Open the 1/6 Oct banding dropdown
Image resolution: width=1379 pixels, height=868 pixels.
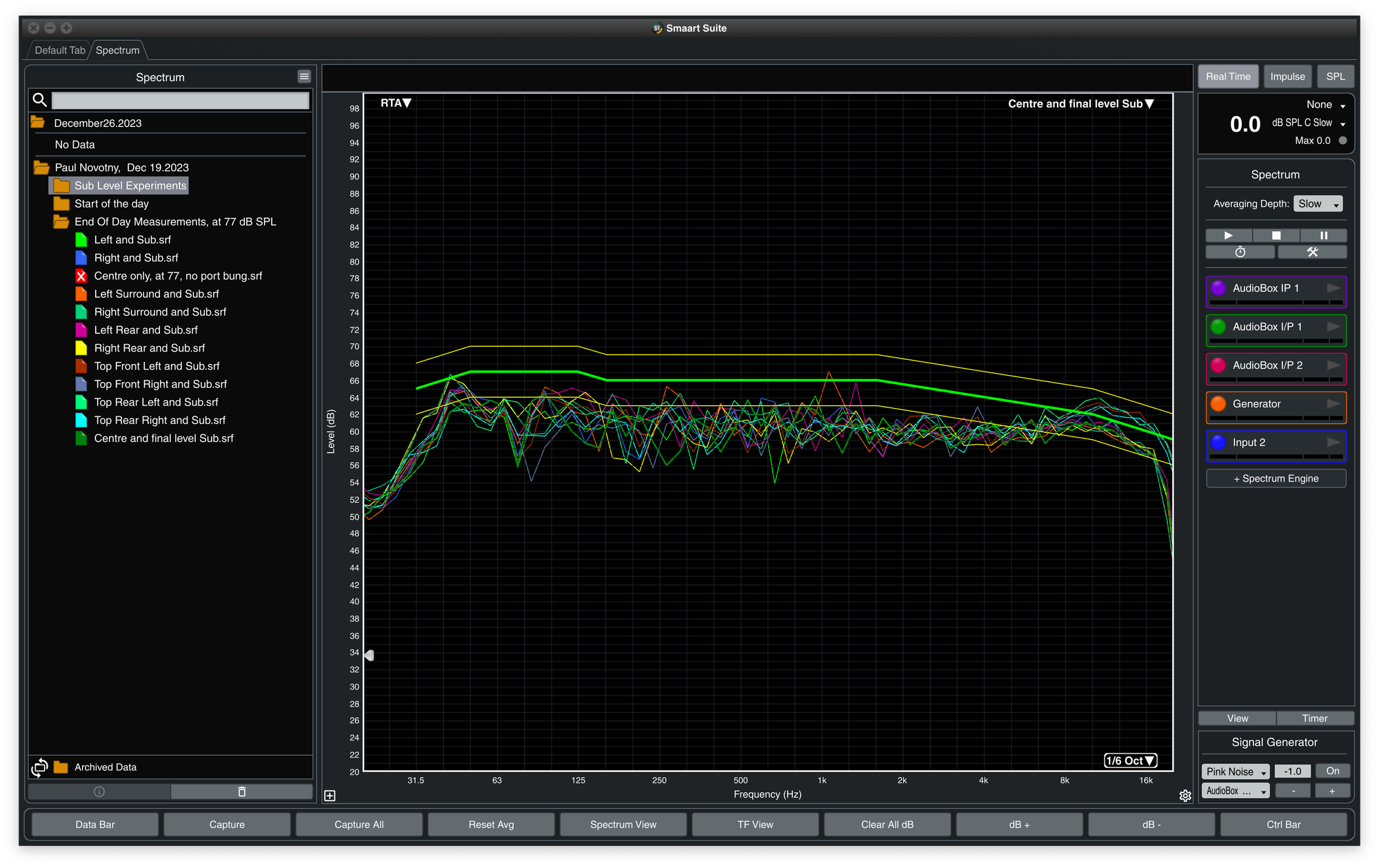[x=1130, y=760]
